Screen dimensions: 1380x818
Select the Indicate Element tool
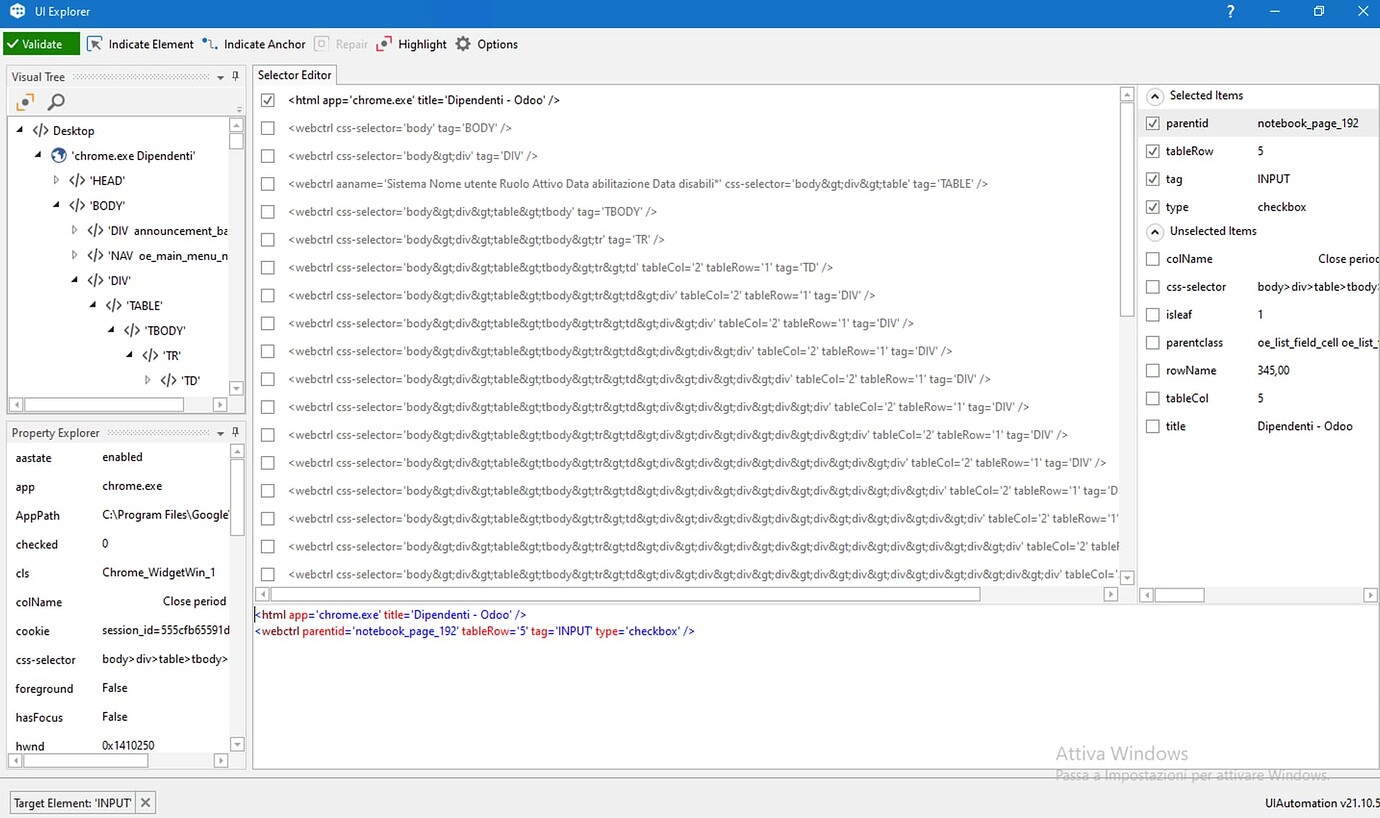[140, 44]
